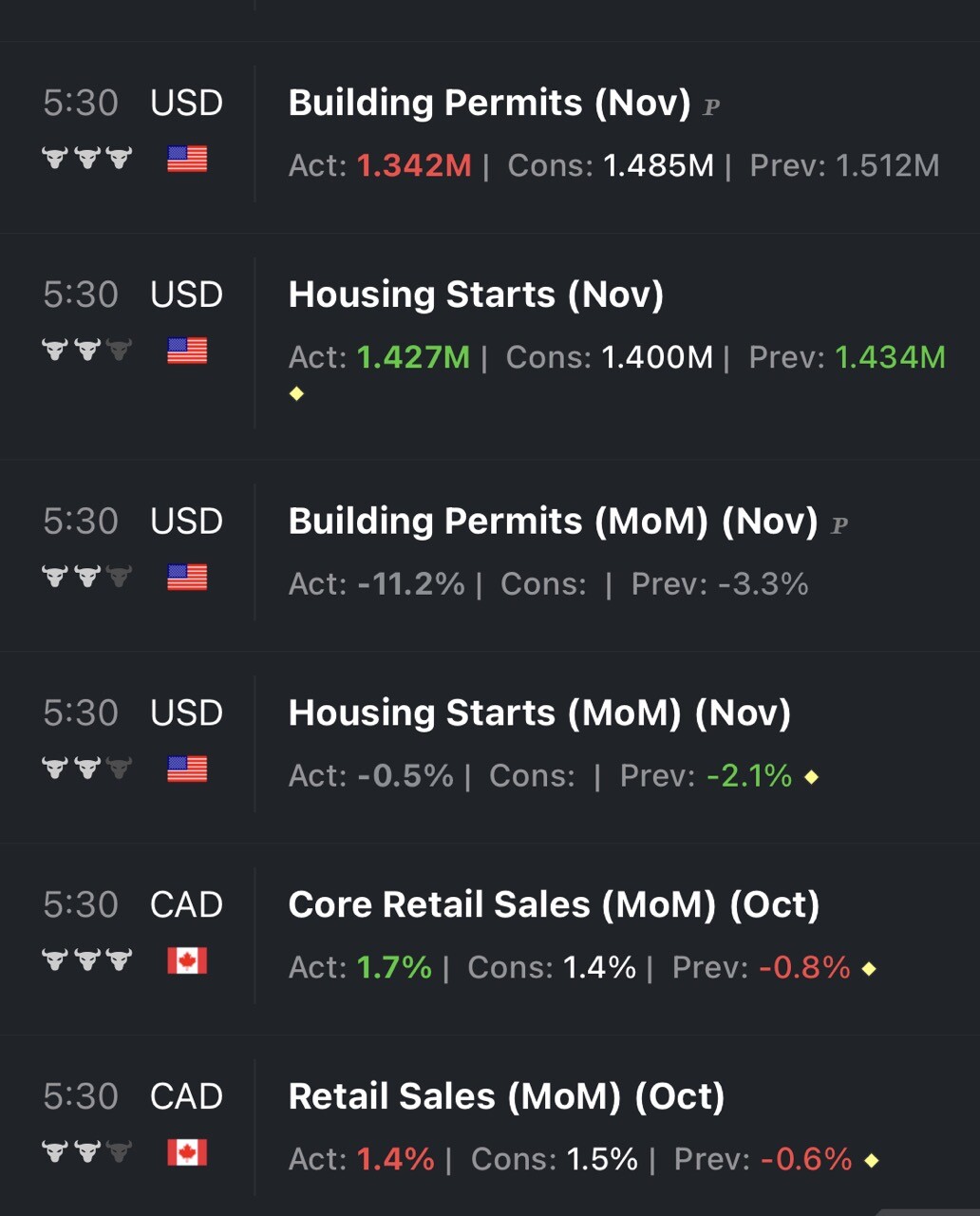The image size is (980, 1216).
Task: Open Housing Starts (MoM) (Nov) details
Action: 539,713
